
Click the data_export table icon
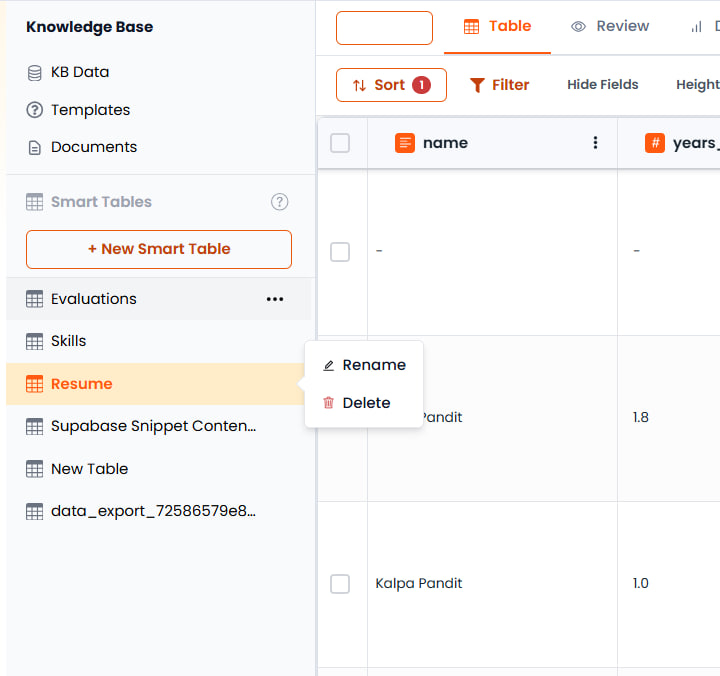click(x=34, y=511)
